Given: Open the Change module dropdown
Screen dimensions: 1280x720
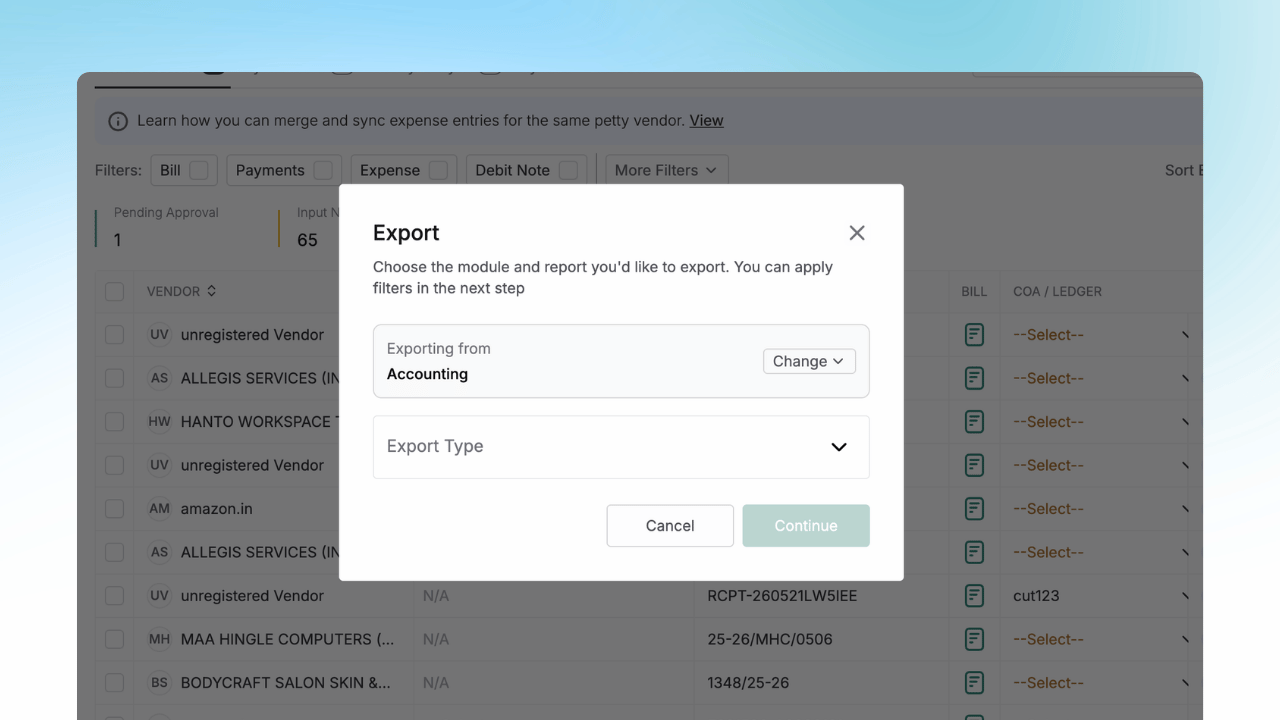Looking at the screenshot, I should (x=809, y=361).
